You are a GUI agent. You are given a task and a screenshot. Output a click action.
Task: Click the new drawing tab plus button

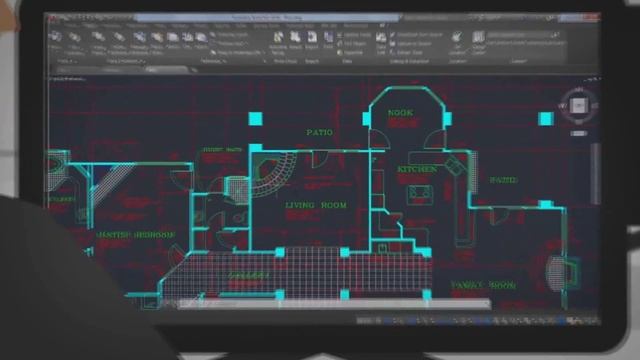[x=195, y=70]
